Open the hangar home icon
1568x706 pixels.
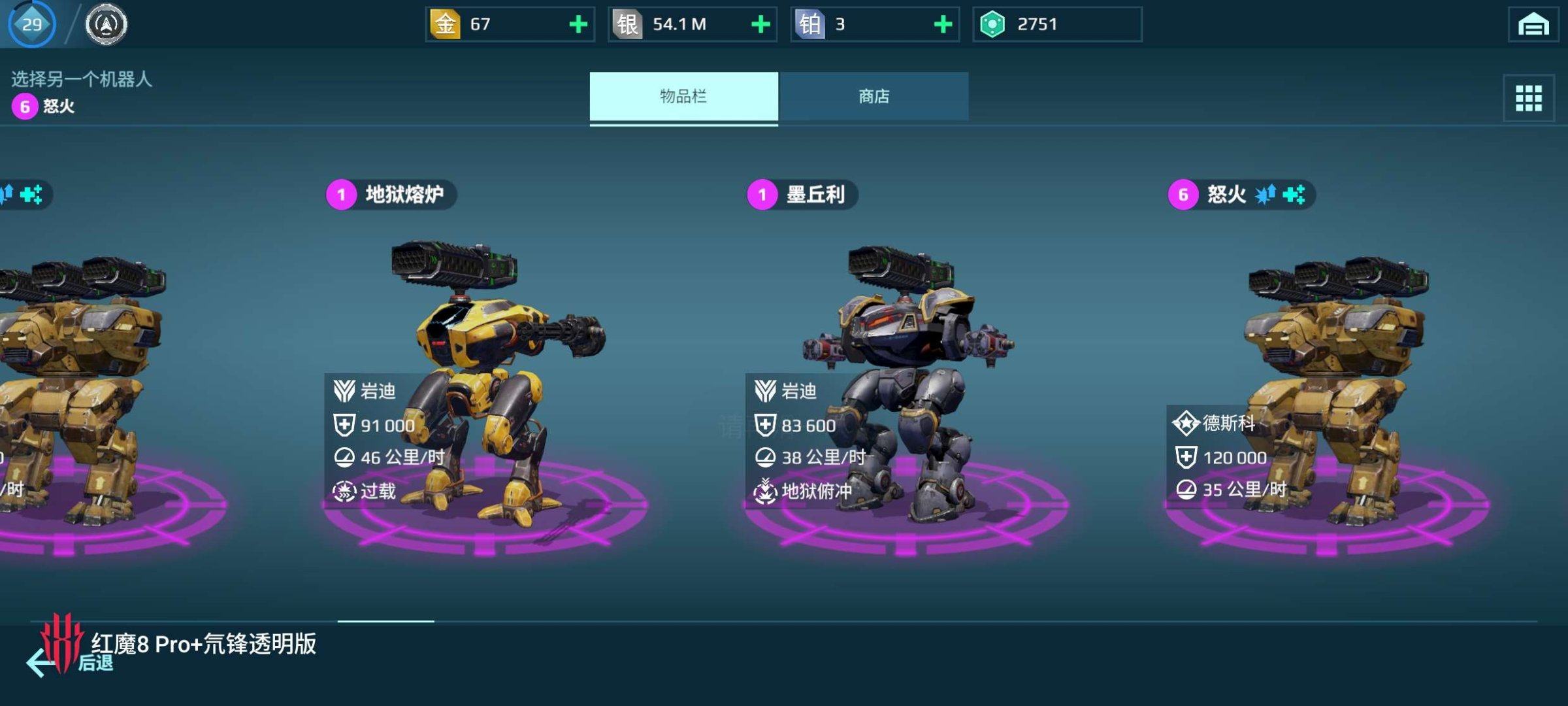[x=1533, y=25]
